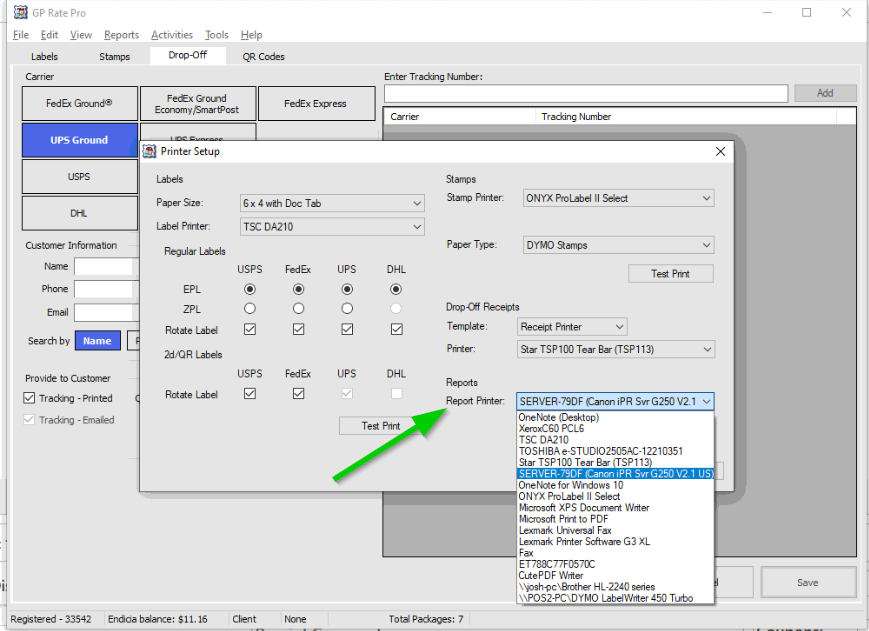
Task: Select EPL radio button for DHL
Action: pyautogui.click(x=396, y=289)
